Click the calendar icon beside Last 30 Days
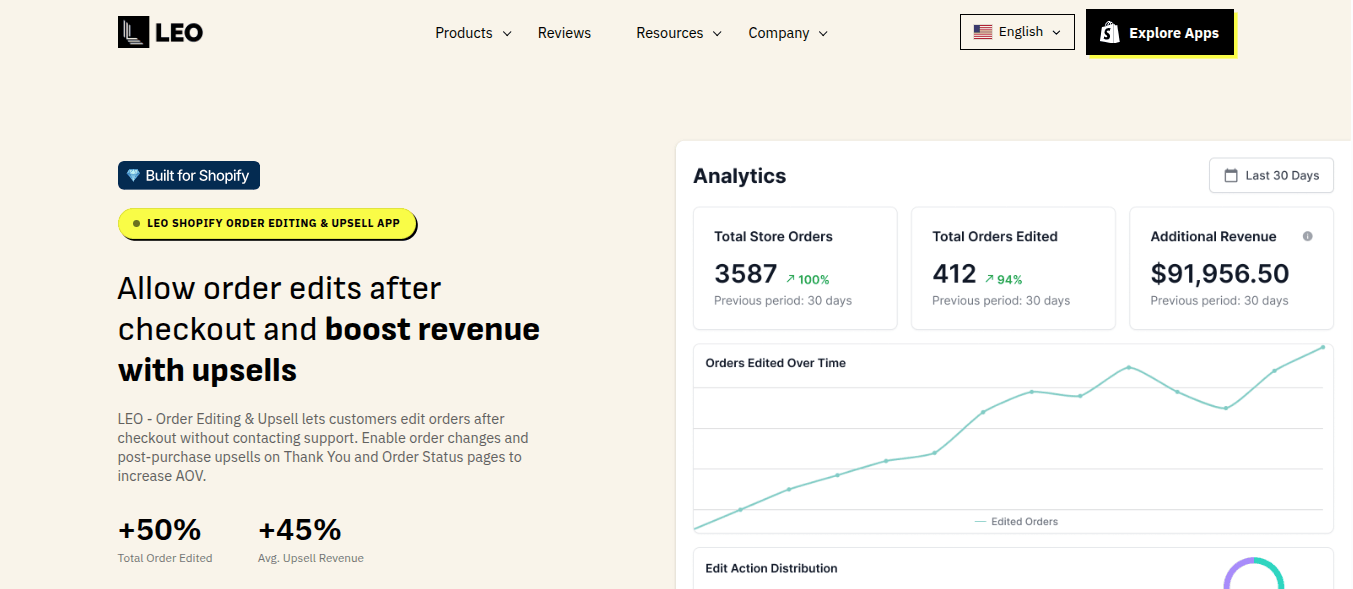The image size is (1353, 589). (x=1231, y=176)
